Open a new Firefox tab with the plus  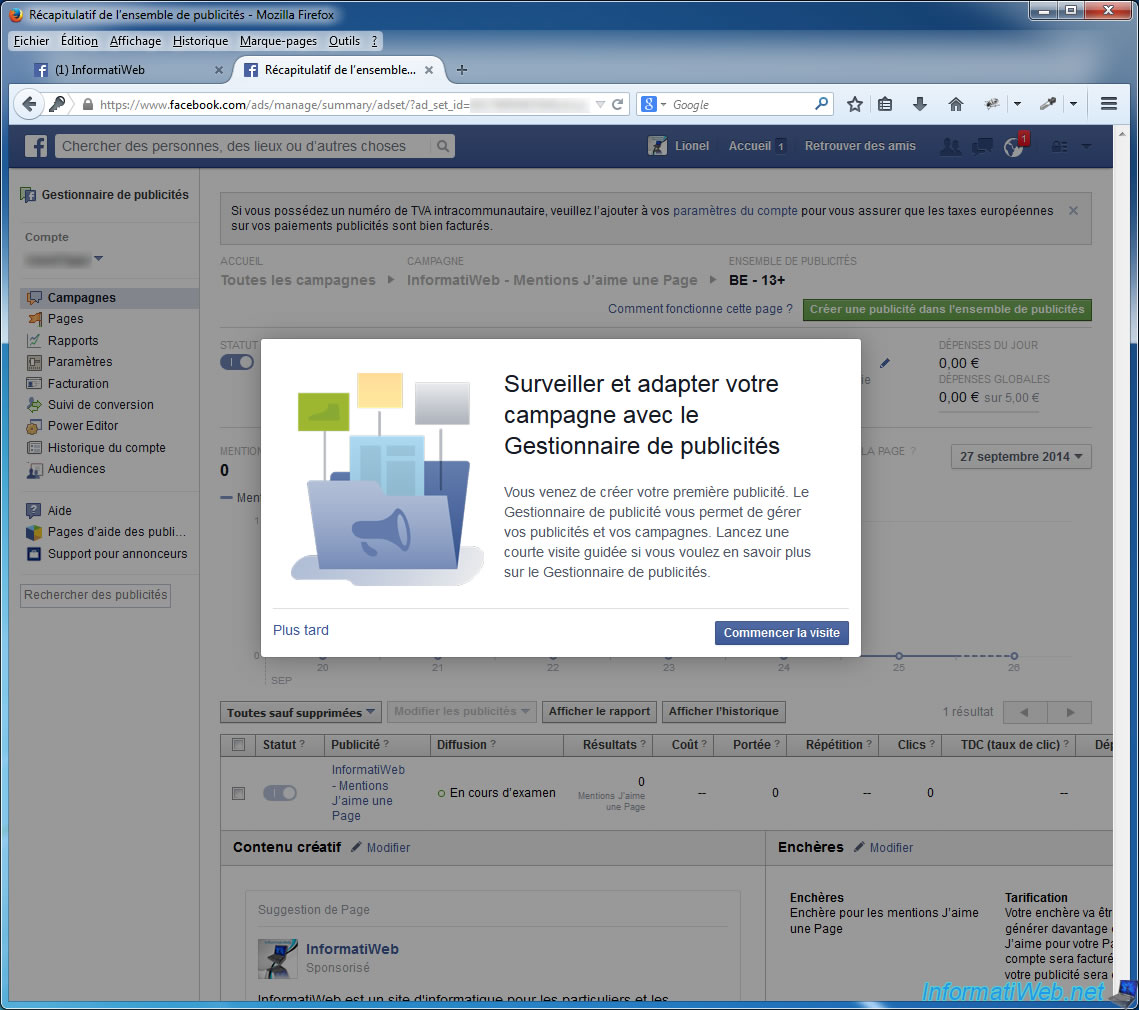461,70
